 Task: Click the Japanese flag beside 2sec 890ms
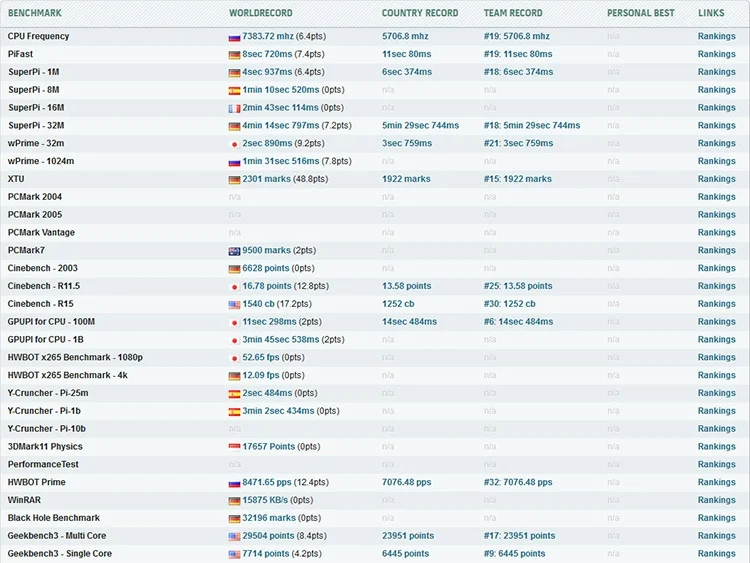pos(234,144)
